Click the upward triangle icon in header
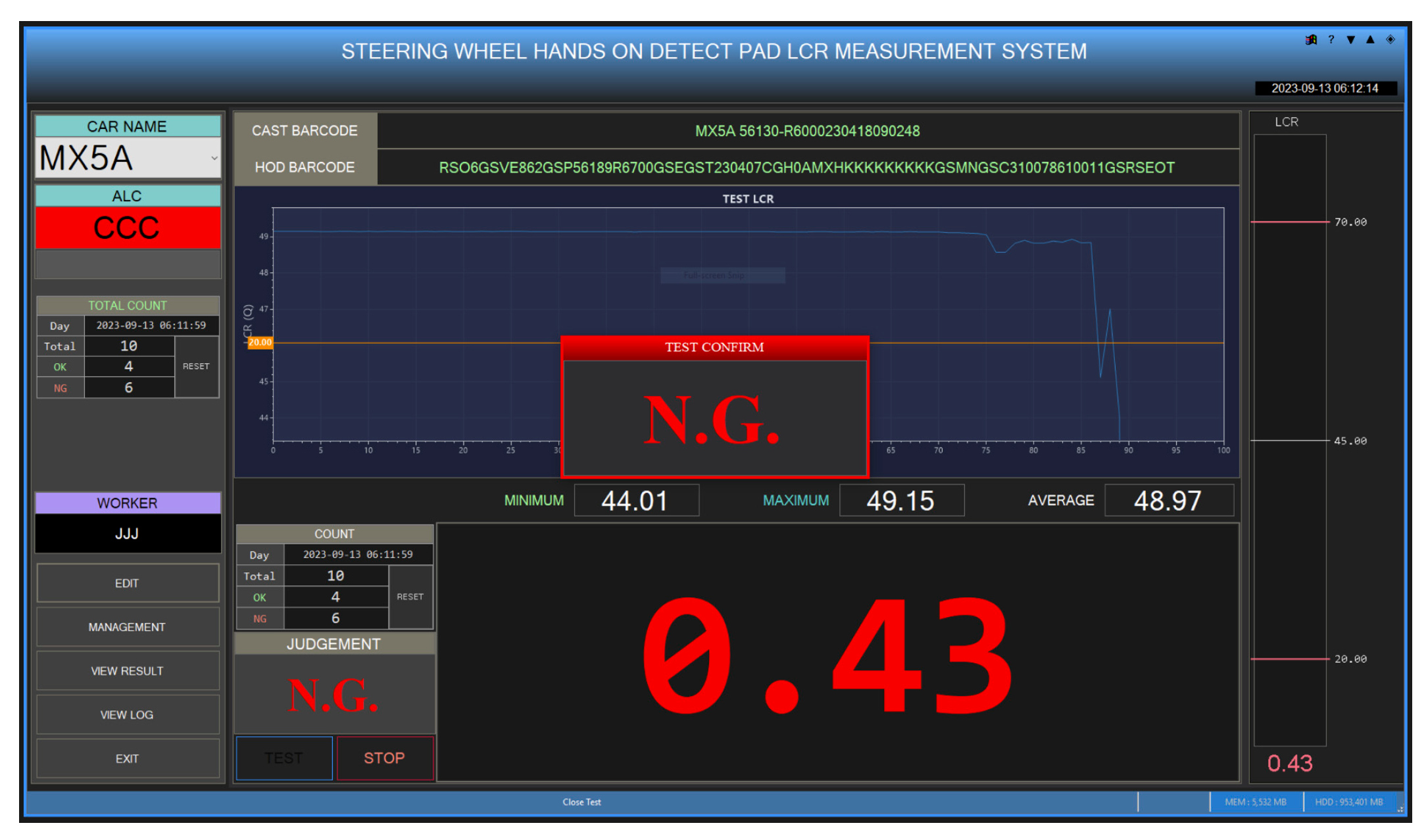Image resolution: width=1428 pixels, height=840 pixels. coord(1370,39)
